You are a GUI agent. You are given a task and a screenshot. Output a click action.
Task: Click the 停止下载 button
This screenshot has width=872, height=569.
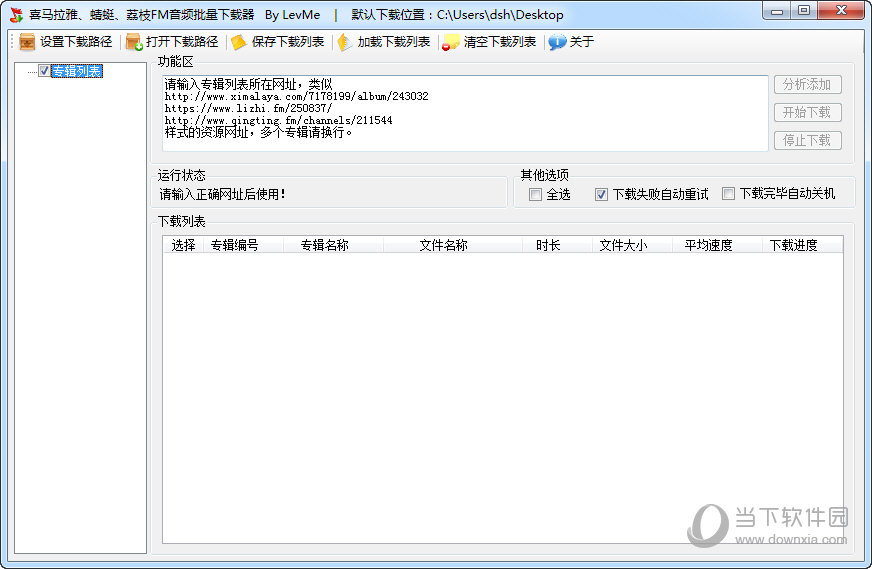click(x=807, y=140)
